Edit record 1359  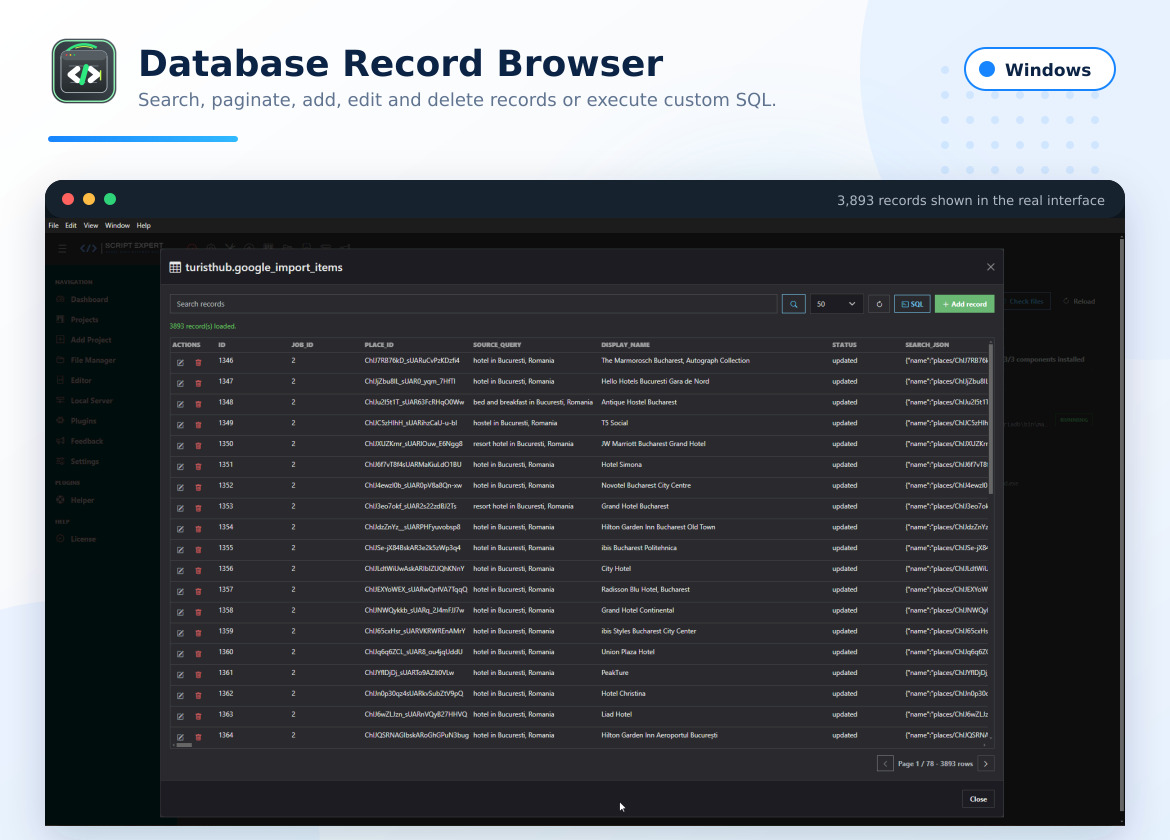click(x=180, y=633)
